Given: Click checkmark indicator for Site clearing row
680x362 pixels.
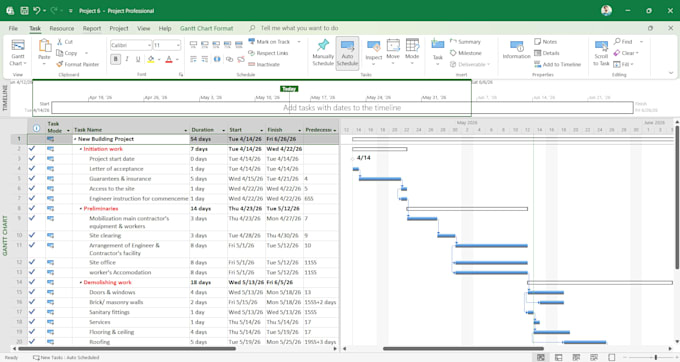Looking at the screenshot, I should point(32,235).
